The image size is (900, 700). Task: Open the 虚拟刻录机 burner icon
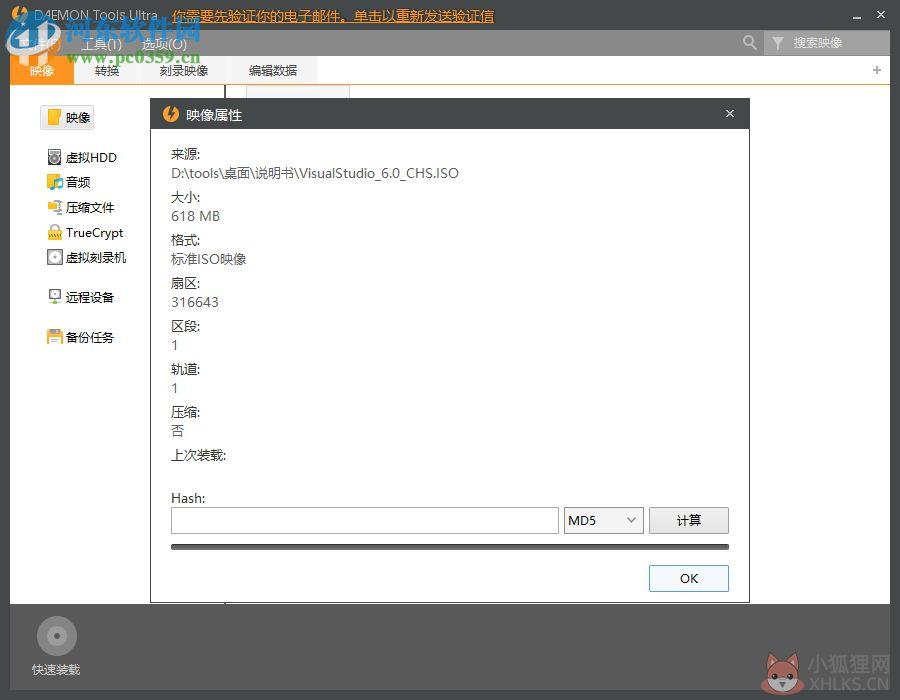click(x=55, y=257)
